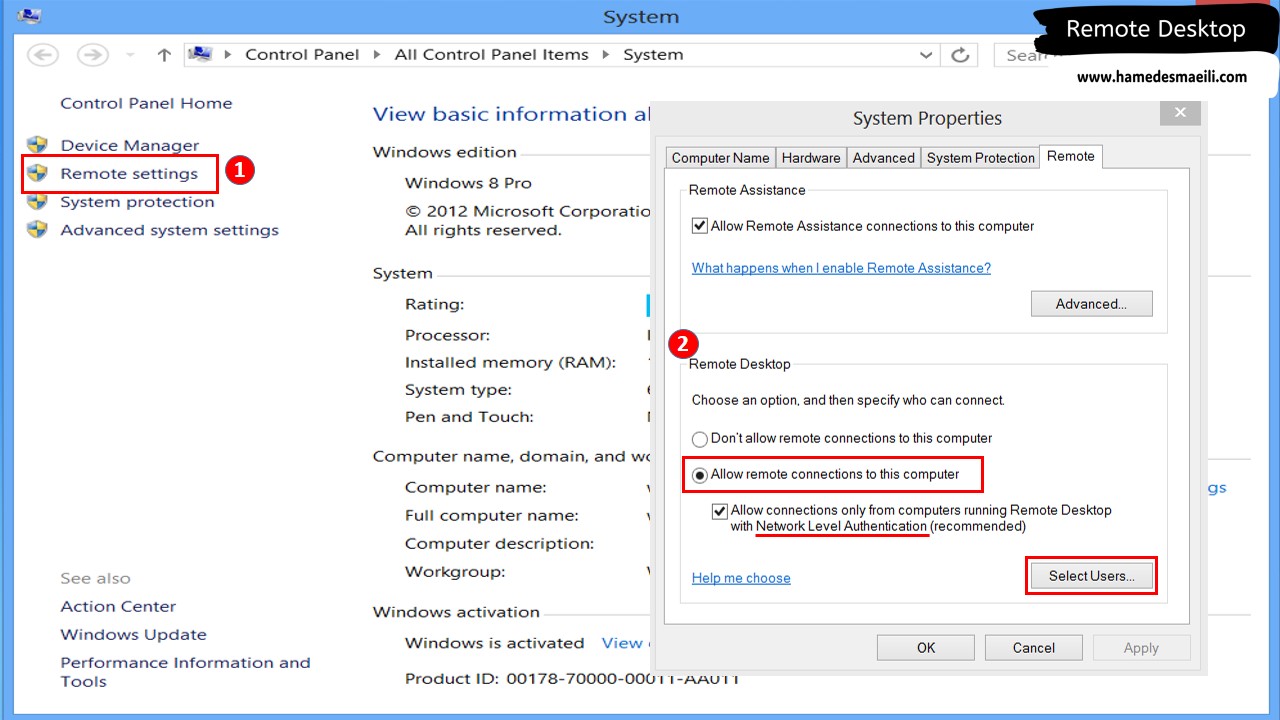Click the shield icon beside Remote settings
1280x720 pixels.
37,173
